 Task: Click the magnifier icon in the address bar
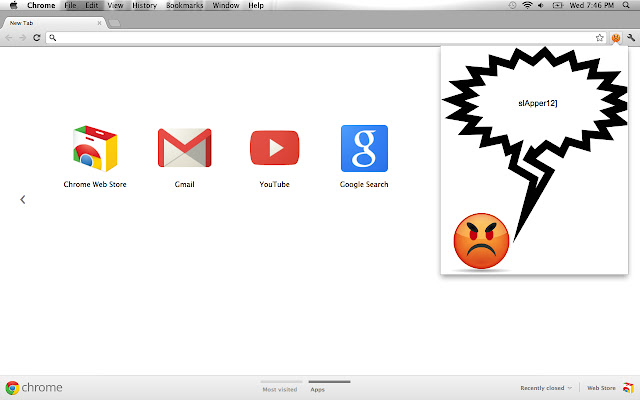coord(53,38)
